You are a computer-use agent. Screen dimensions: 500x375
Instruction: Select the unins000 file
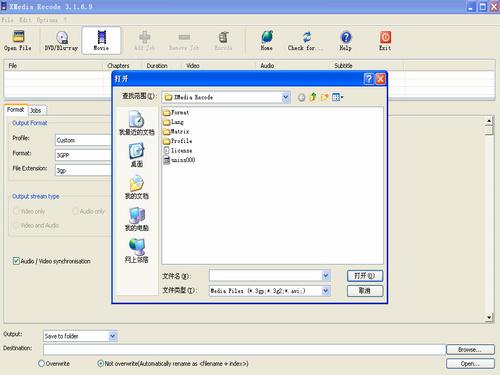pos(179,160)
